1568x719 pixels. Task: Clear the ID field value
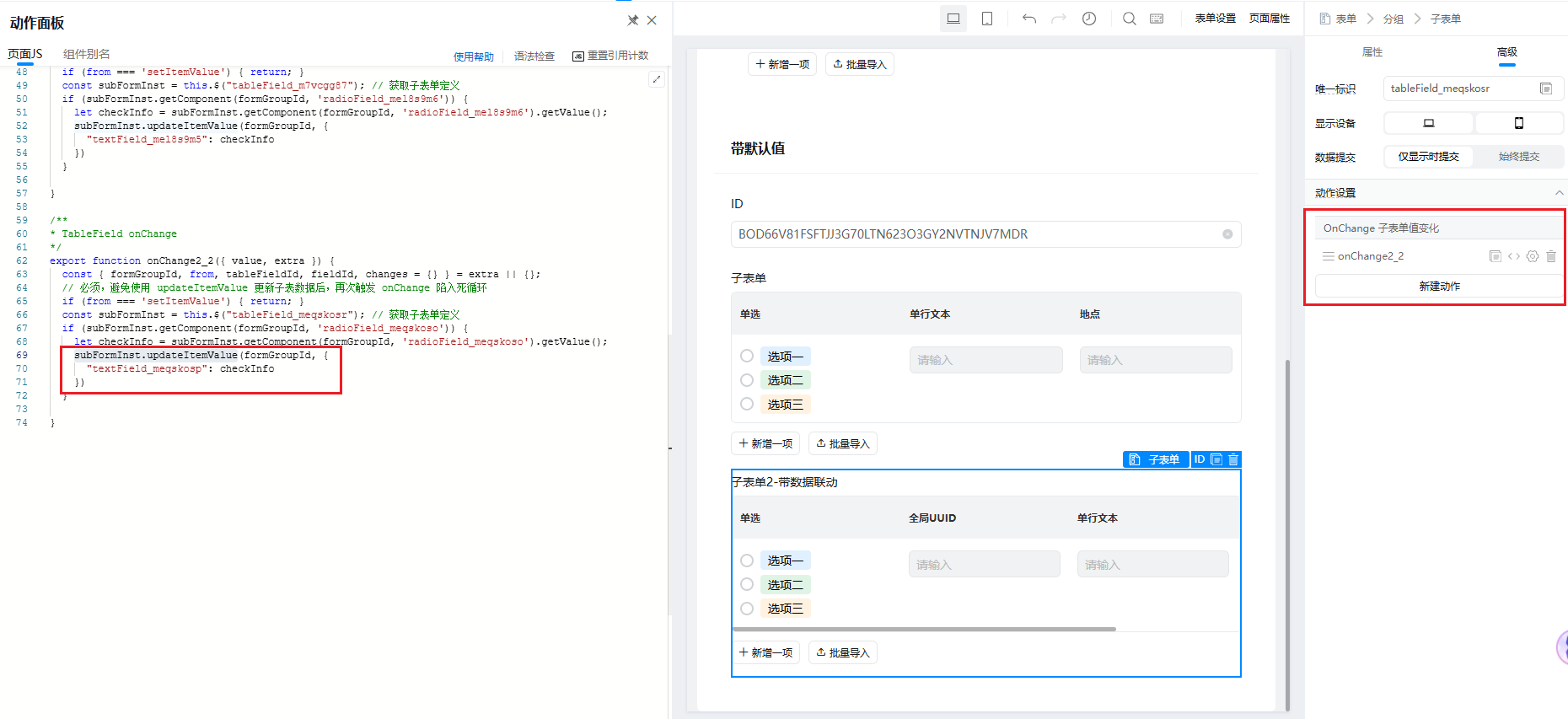[x=1227, y=234]
